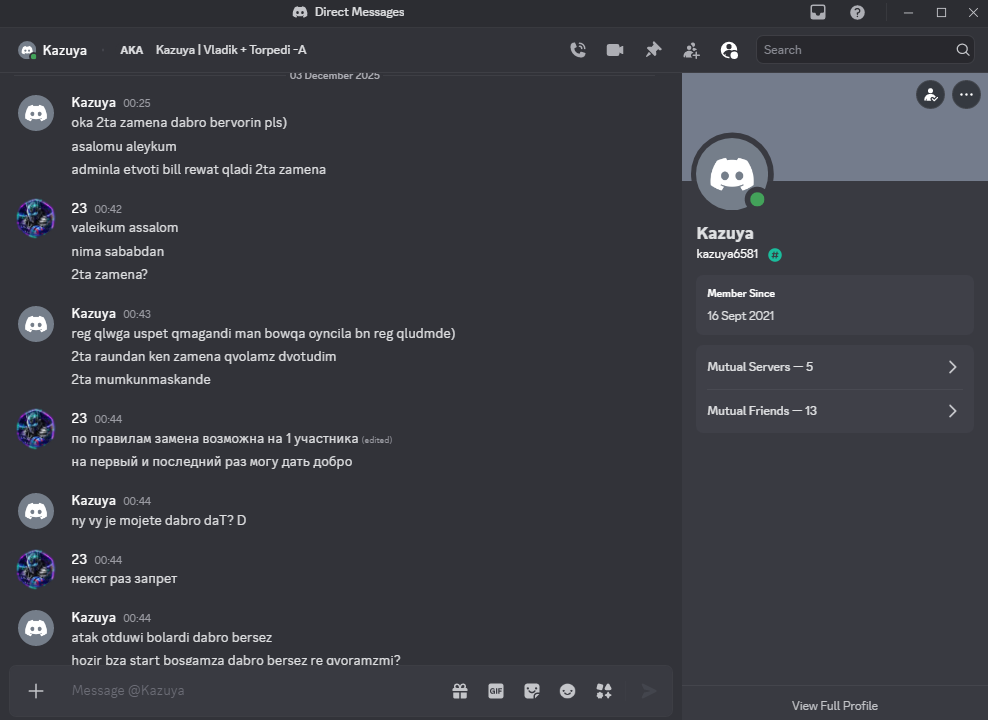Open View Full Profile

(834, 706)
